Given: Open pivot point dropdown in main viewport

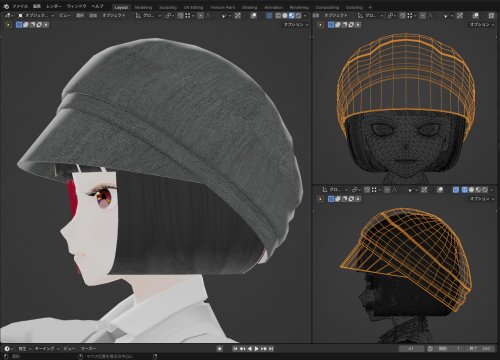Looking at the screenshot, I should pos(170,16).
